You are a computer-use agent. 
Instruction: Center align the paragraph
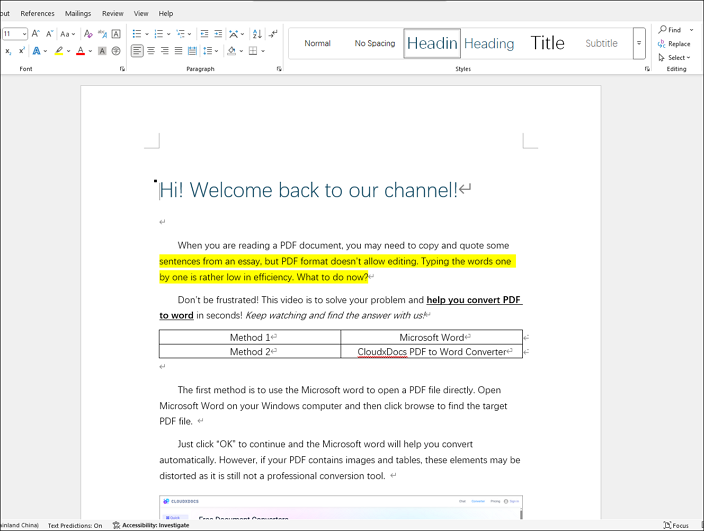click(x=151, y=51)
